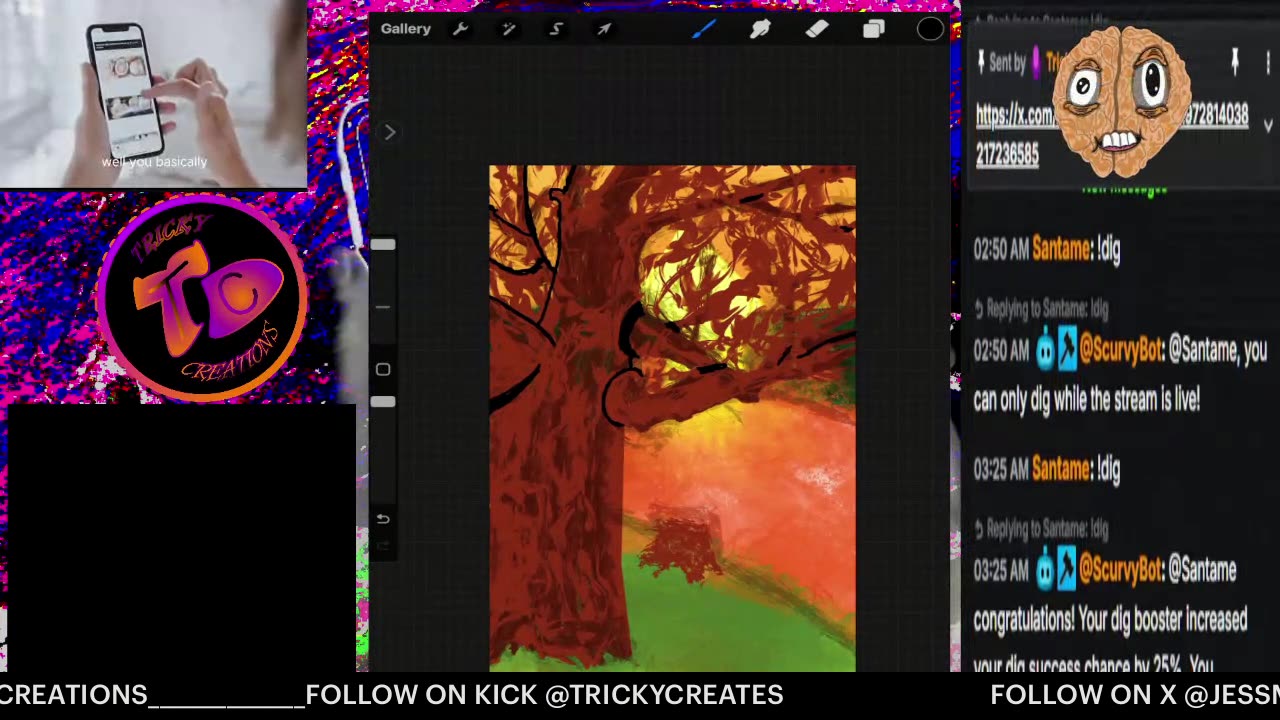
Task: Collapse the pinned message with down chevron
Action: tap(1268, 126)
